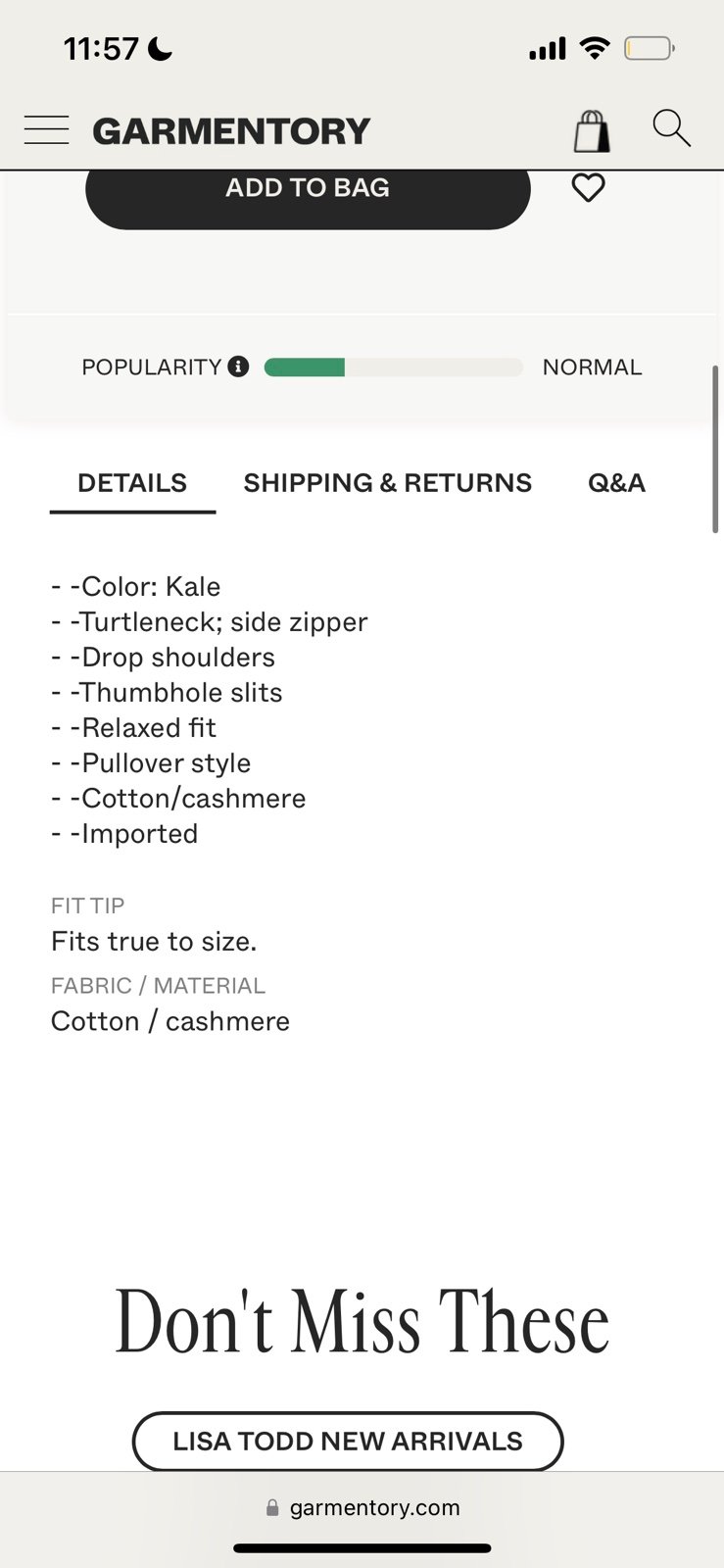The image size is (724, 1568).
Task: Open the shopping bag icon
Action: [592, 131]
